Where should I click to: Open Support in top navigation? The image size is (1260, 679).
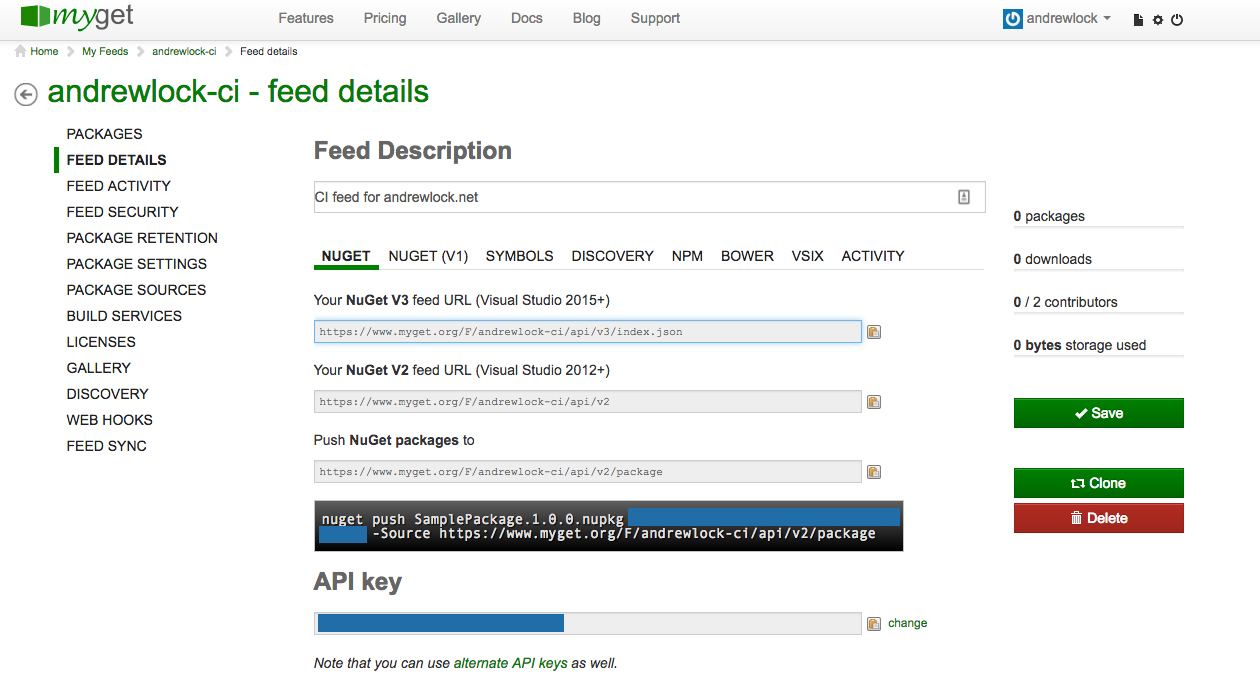coord(656,18)
